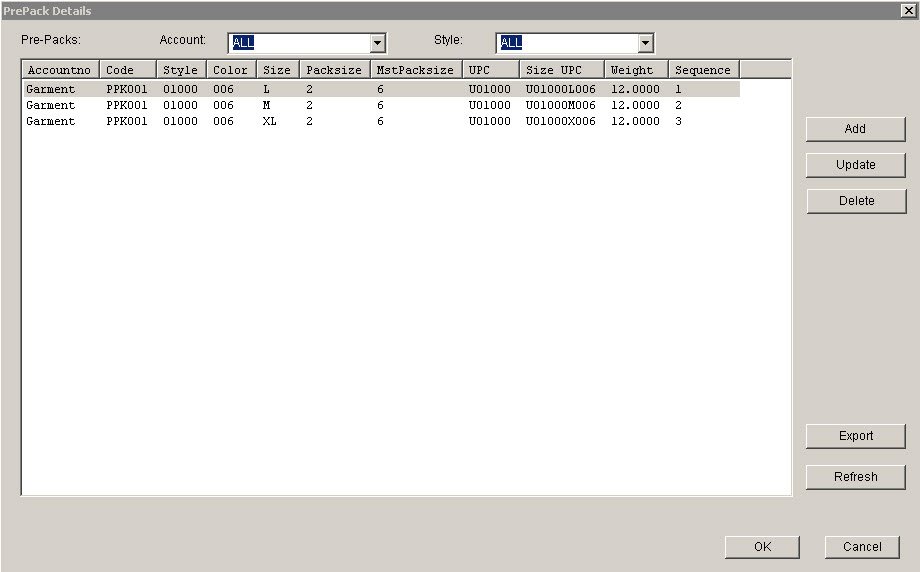Click the Add button

tap(855, 129)
